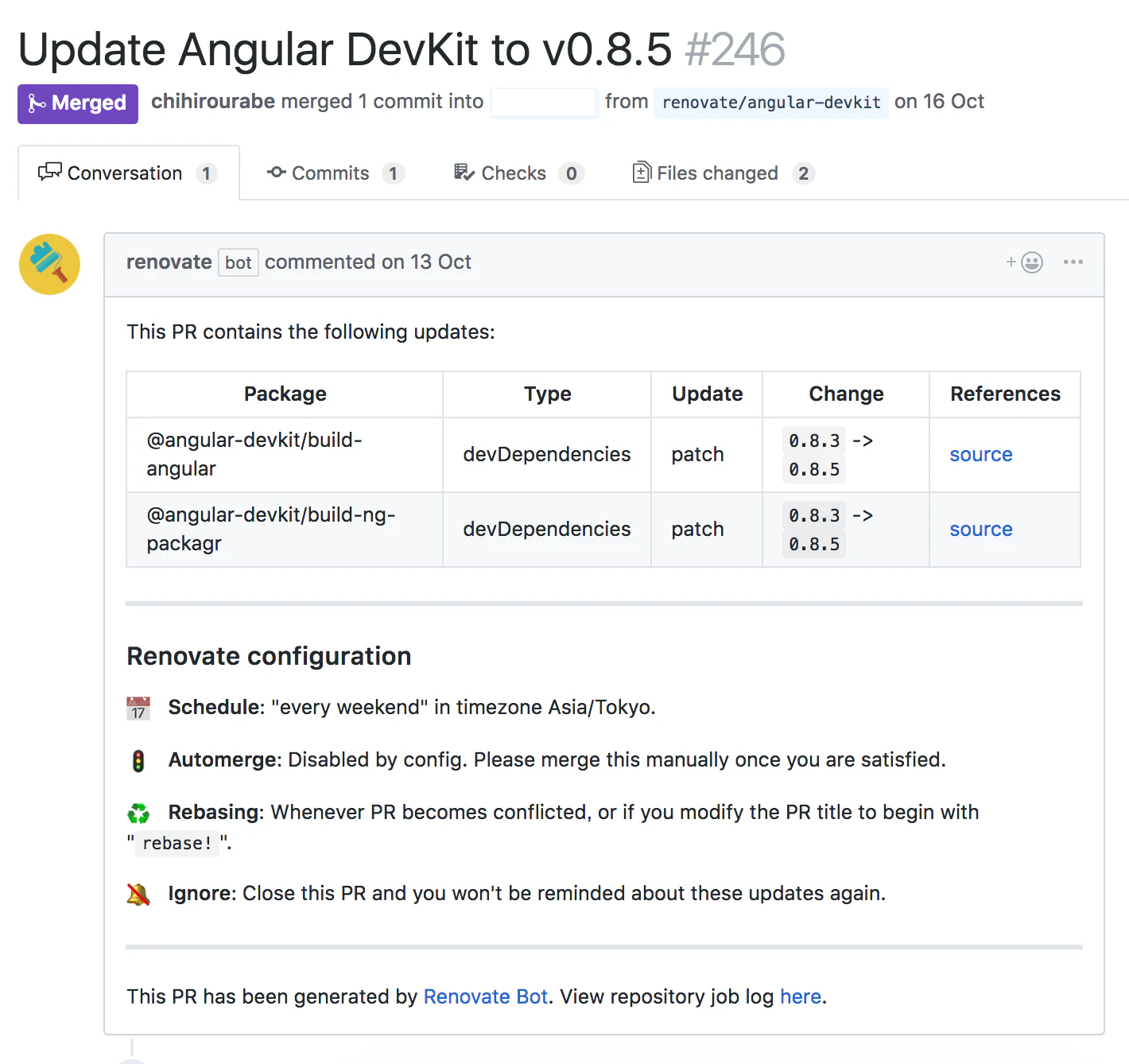Click the recycle icon beside Rebasing
This screenshot has width=1129, height=1064.
click(x=138, y=813)
